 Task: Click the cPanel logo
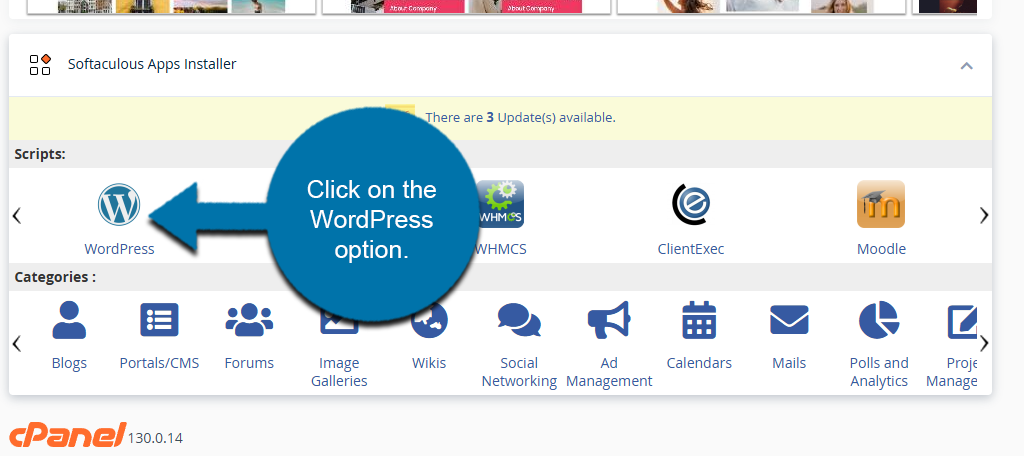pos(67,435)
